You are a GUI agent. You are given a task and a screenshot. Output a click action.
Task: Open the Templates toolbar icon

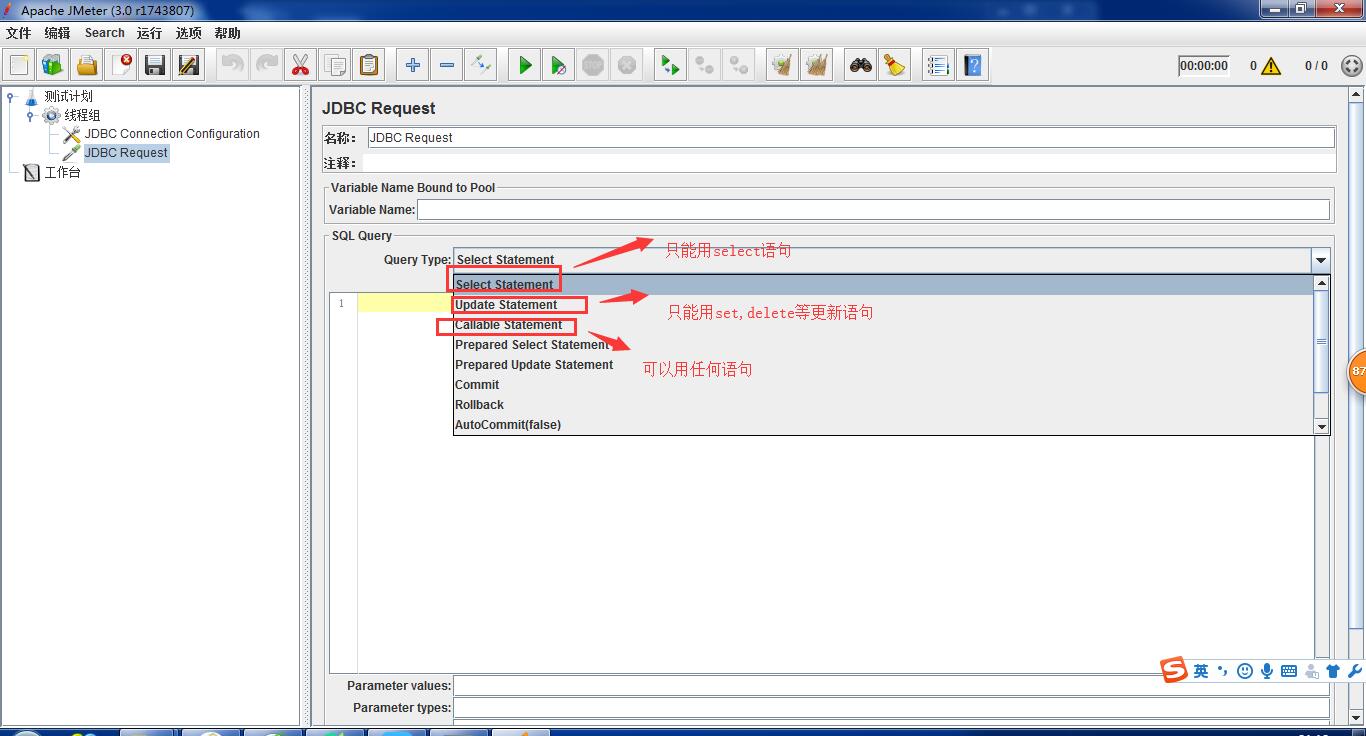coord(53,65)
